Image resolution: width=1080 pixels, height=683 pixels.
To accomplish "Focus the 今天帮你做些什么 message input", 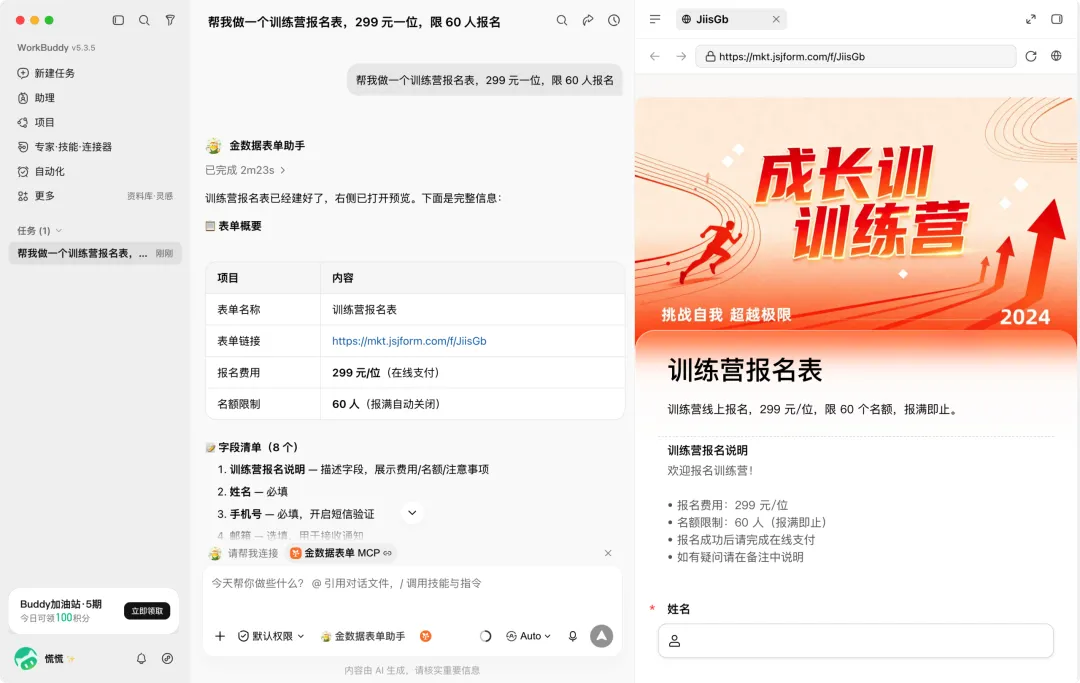I will 412,584.
